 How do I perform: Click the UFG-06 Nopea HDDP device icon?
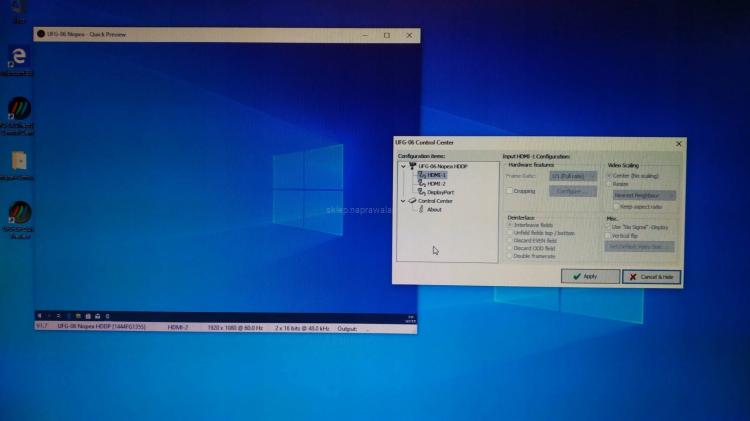(x=412, y=166)
